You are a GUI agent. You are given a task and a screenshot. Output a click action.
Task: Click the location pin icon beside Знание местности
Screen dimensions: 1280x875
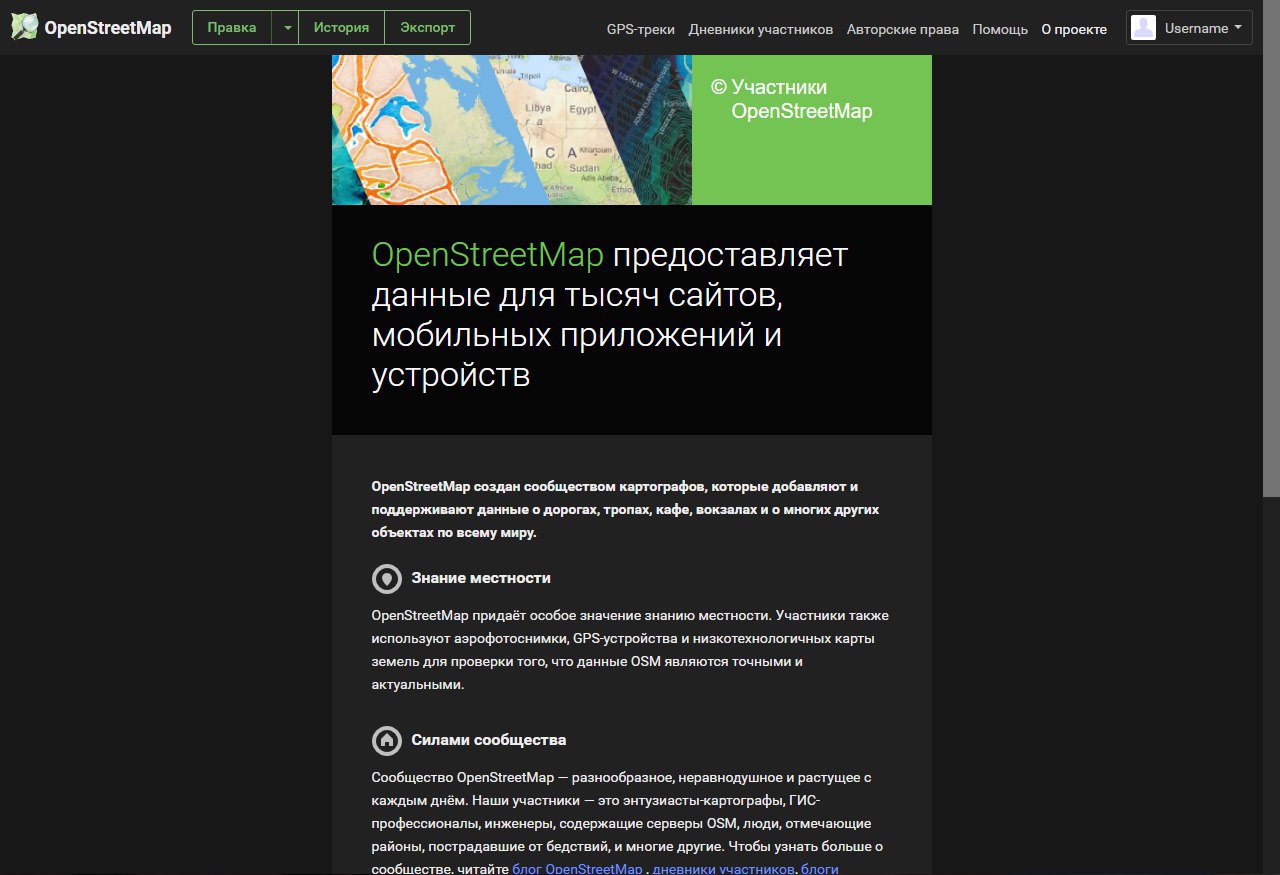coord(386,578)
